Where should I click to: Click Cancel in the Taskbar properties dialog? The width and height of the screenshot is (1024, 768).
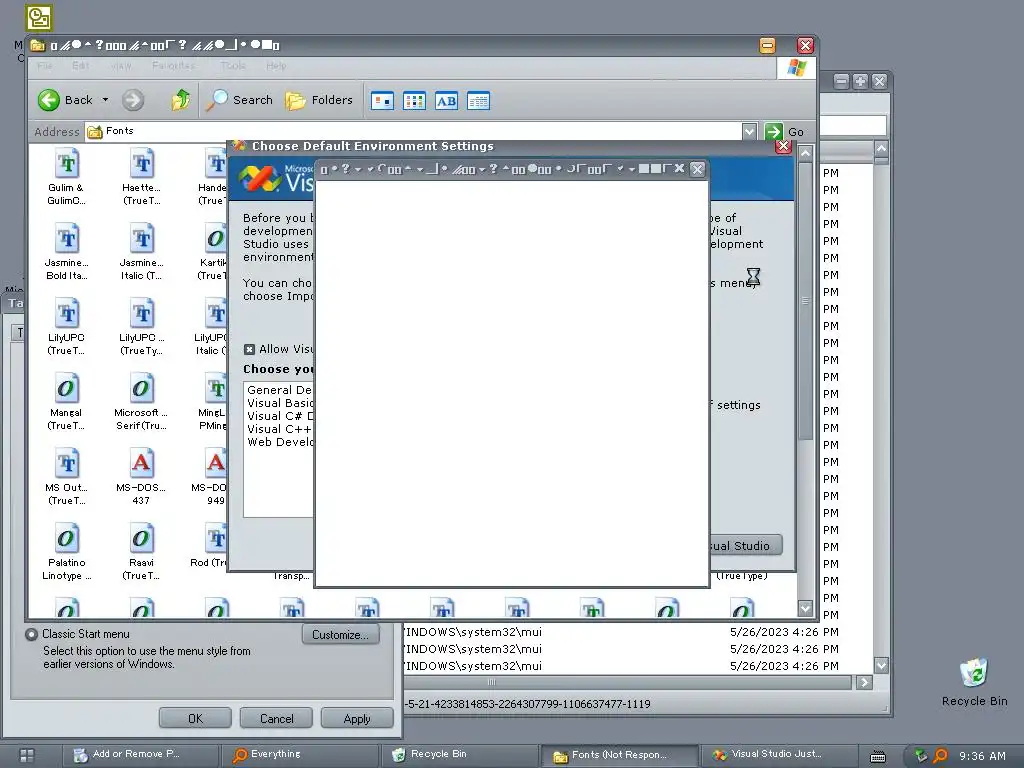[276, 718]
